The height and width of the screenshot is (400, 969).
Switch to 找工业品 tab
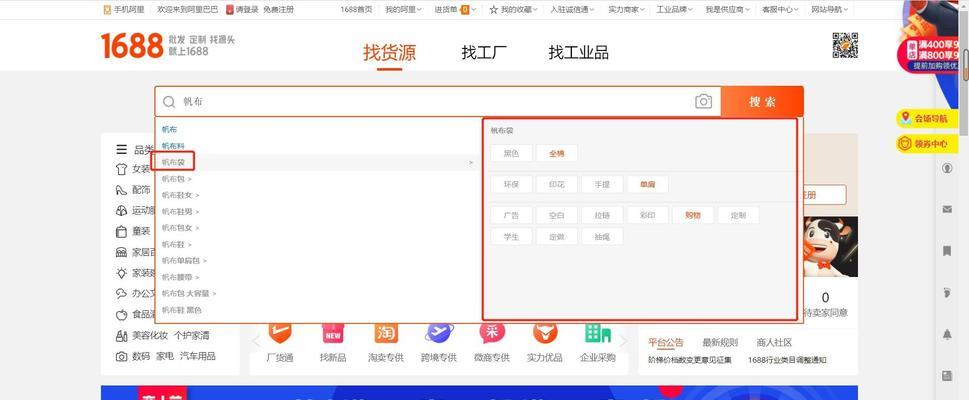578,53
